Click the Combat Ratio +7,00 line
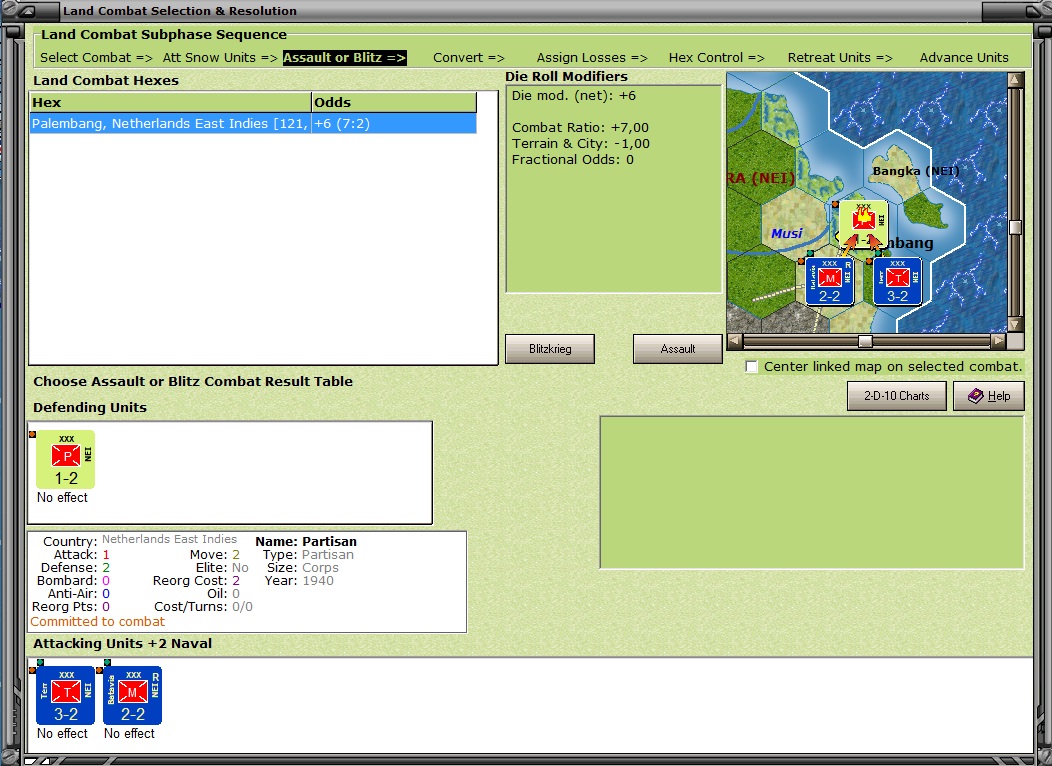This screenshot has width=1052, height=766. (580, 127)
